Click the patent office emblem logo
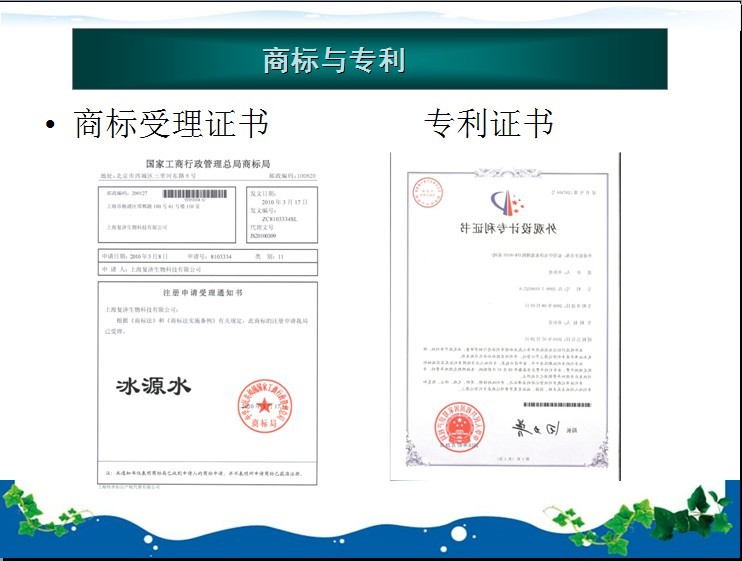 click(x=507, y=202)
